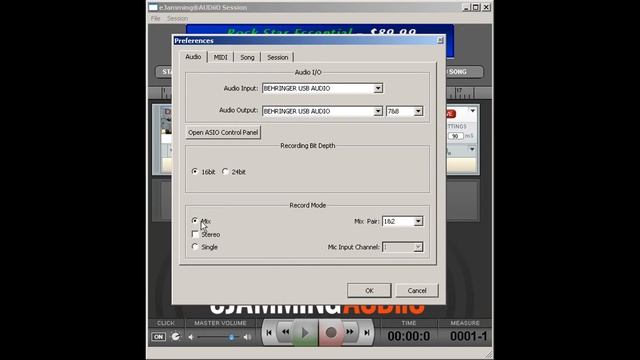Click the rewind button
The width and height of the screenshot is (640, 360).
click(x=285, y=332)
